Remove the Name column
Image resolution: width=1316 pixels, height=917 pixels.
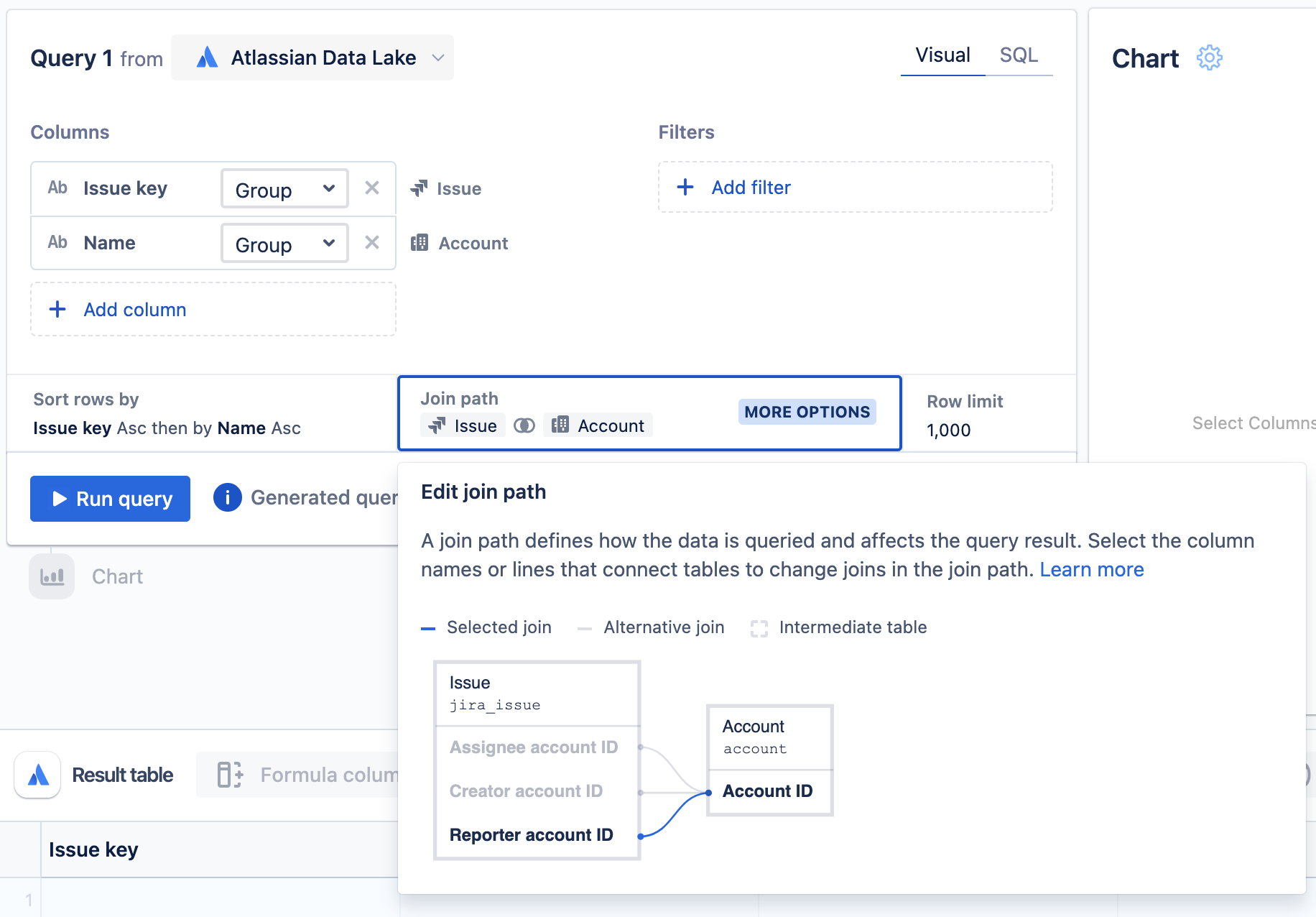pyautogui.click(x=372, y=243)
